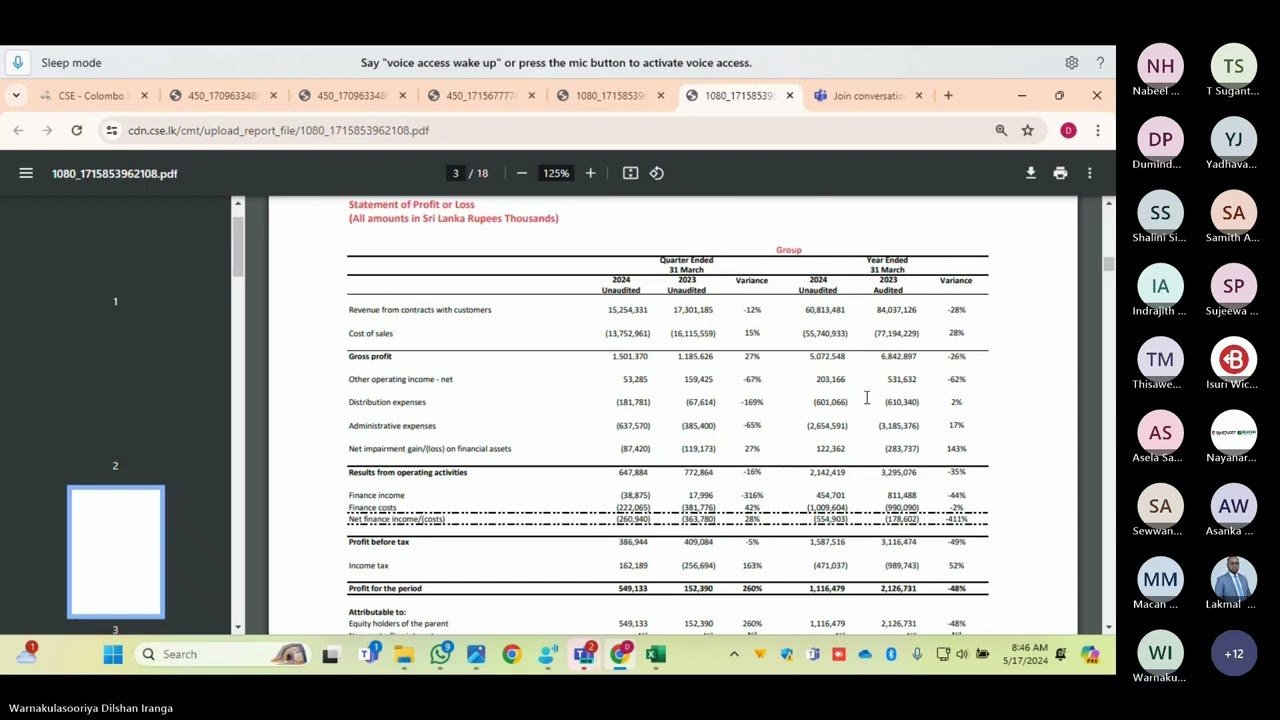Screen dimensions: 1280x720
Task: Zoom out on the PDF document
Action: pyautogui.click(x=521, y=172)
